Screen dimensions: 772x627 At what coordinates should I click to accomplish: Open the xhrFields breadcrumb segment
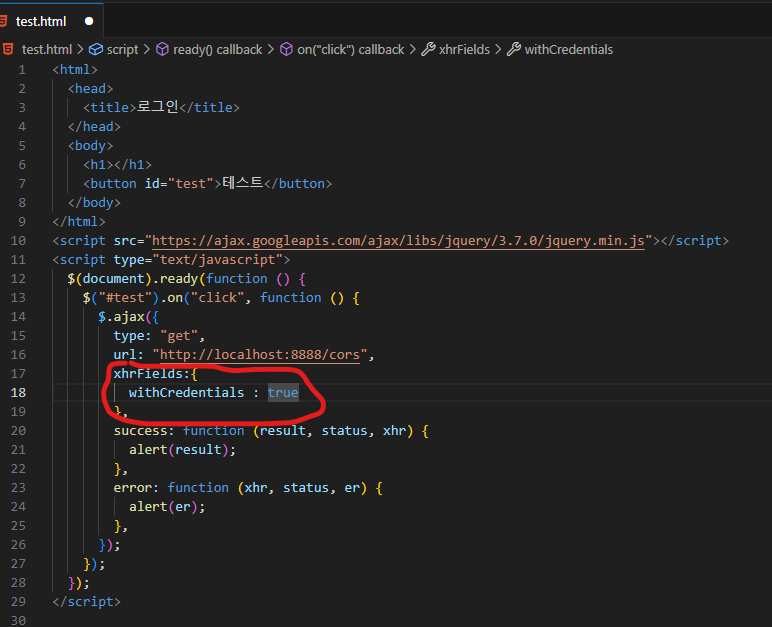pyautogui.click(x=464, y=49)
